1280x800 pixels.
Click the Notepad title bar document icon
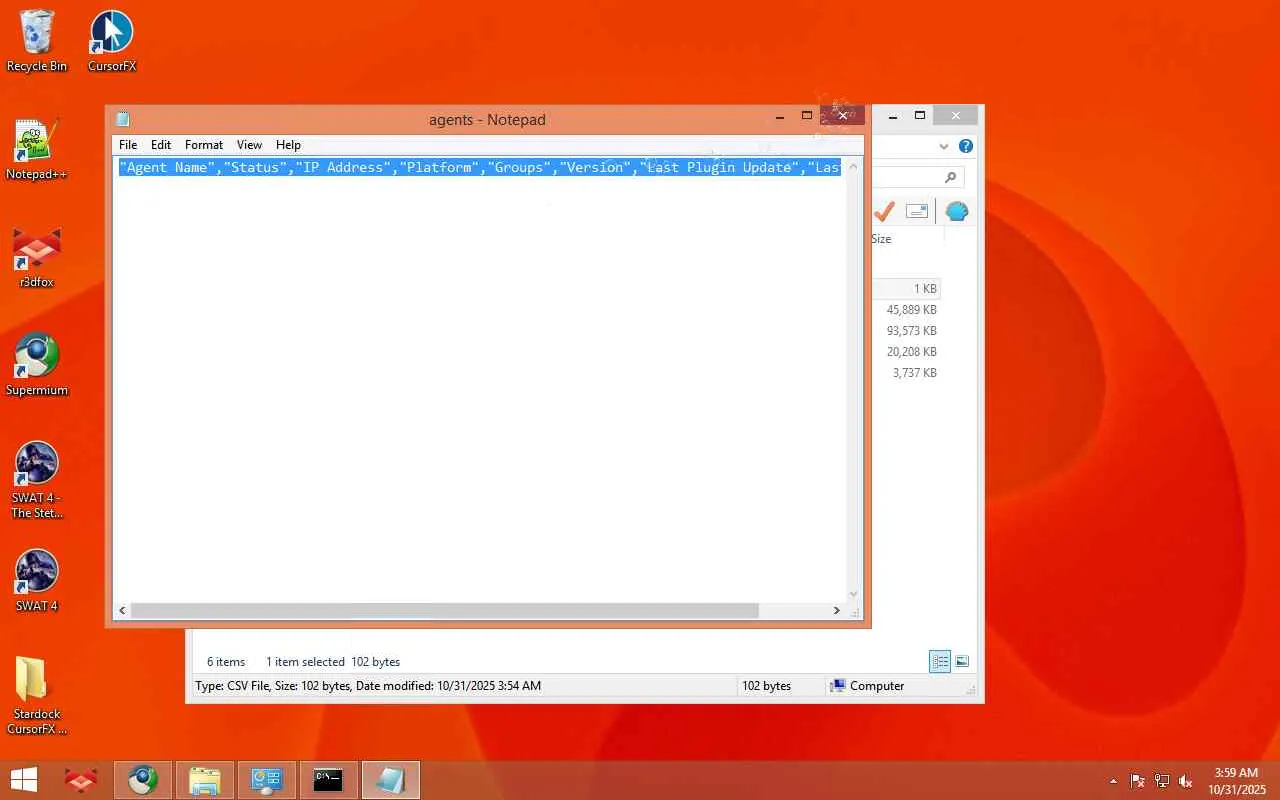tap(123, 120)
